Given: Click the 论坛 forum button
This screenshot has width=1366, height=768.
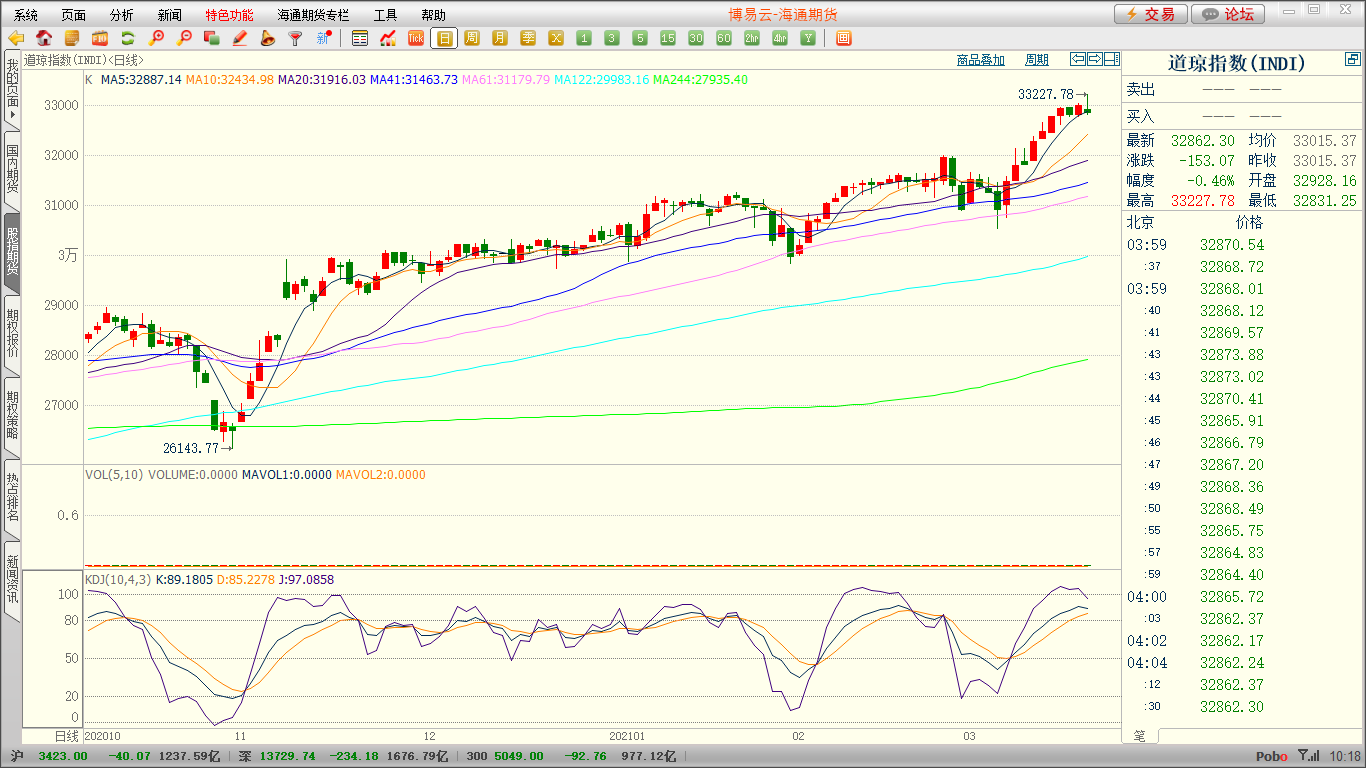Looking at the screenshot, I should (x=1229, y=14).
